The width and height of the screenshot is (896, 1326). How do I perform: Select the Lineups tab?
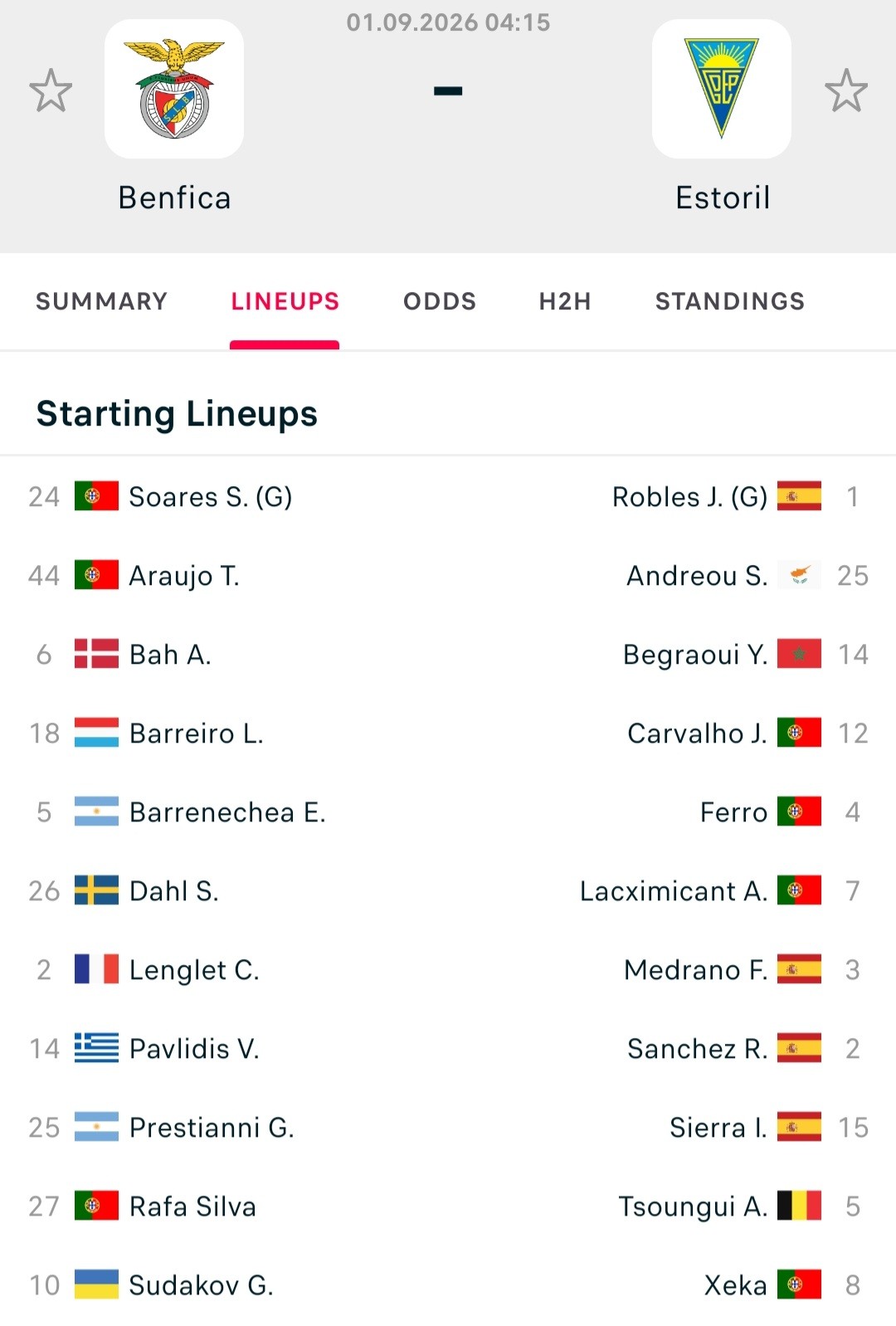pos(285,301)
